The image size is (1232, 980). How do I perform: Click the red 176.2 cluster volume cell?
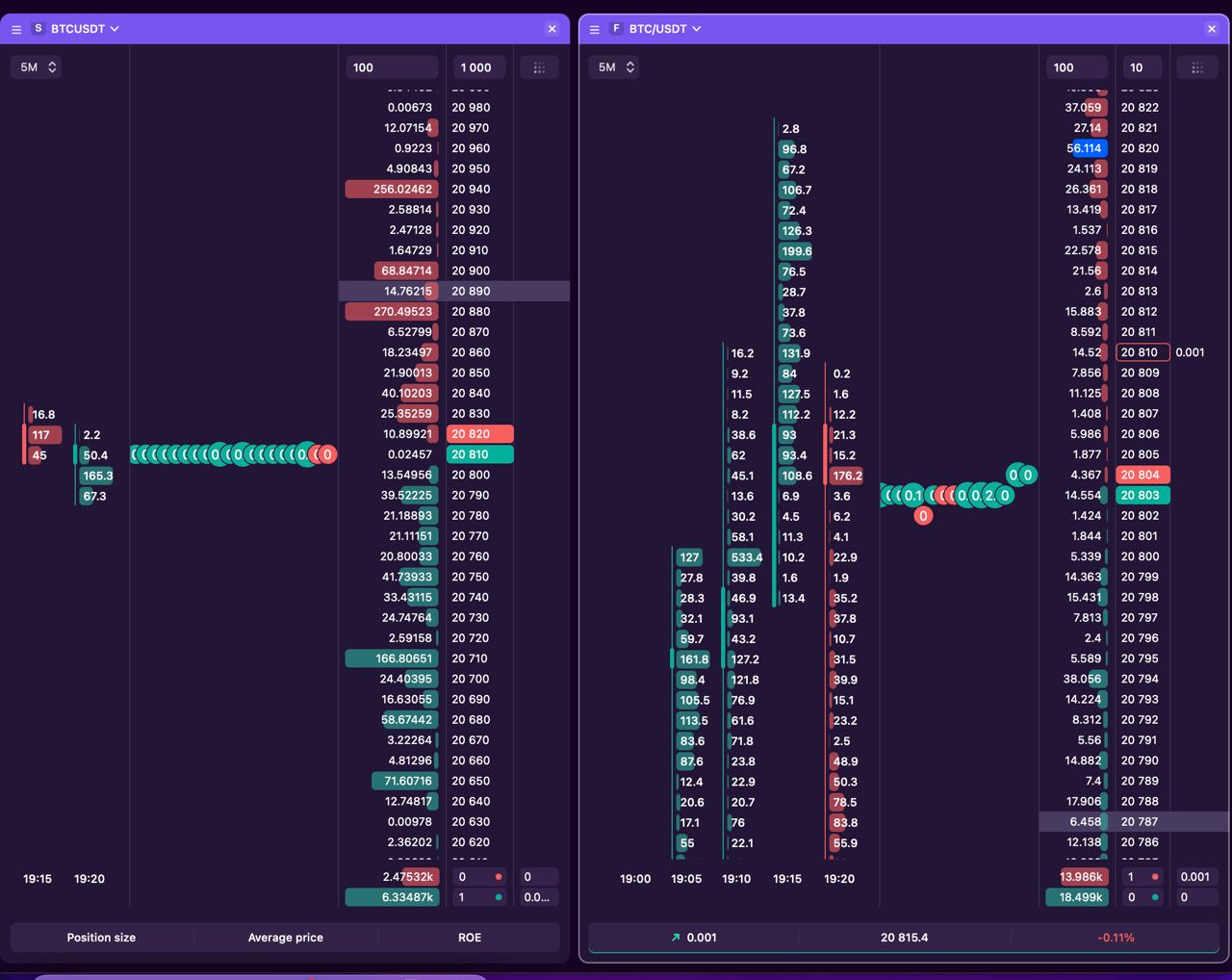847,476
